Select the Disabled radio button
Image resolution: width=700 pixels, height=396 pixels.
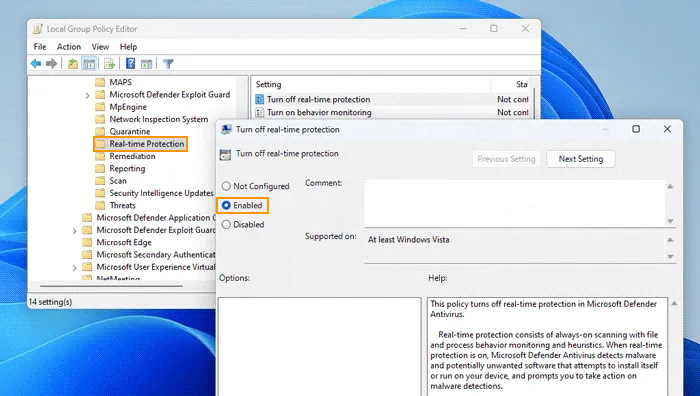point(226,224)
